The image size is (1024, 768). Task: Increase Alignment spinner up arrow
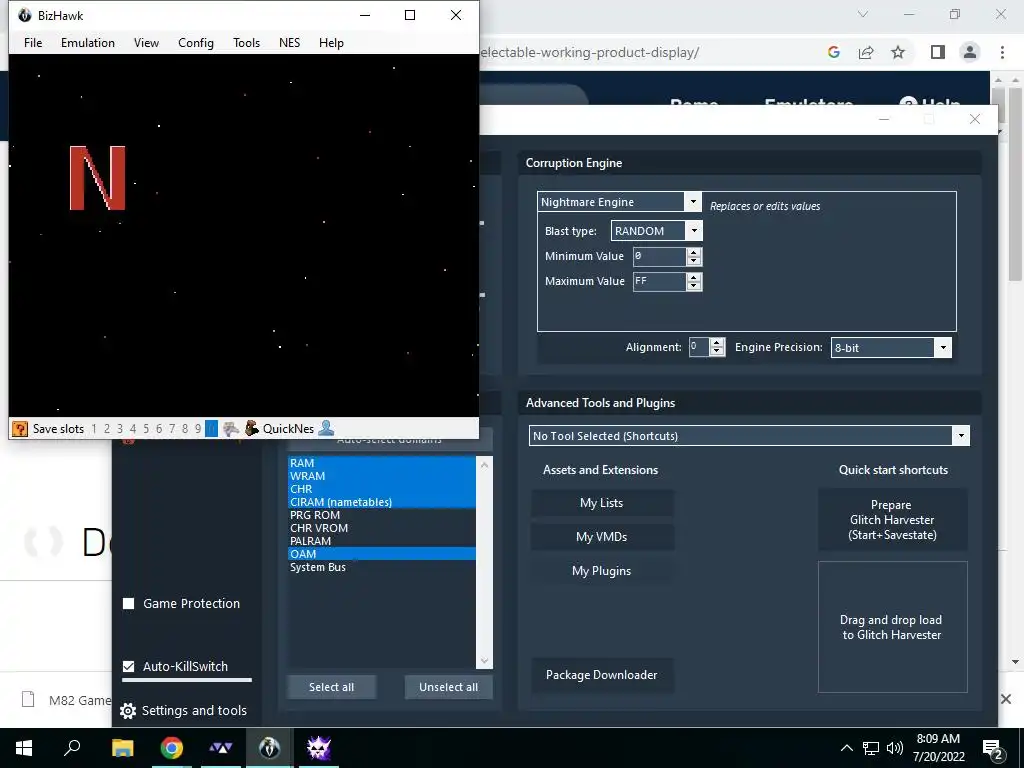tap(717, 342)
